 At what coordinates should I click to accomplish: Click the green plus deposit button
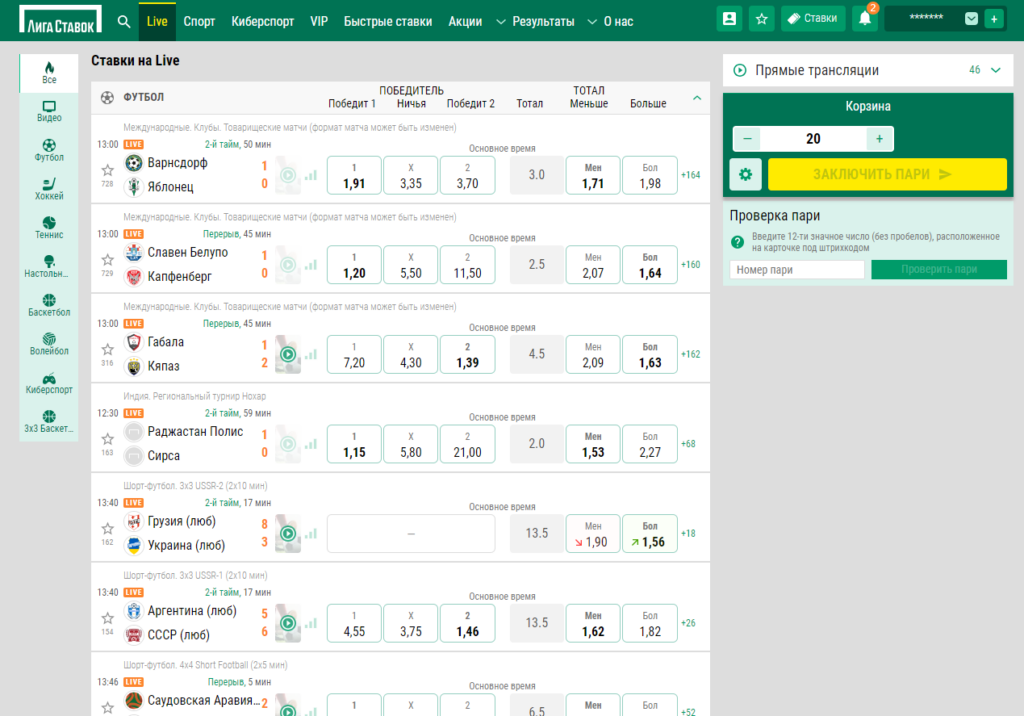click(x=994, y=19)
